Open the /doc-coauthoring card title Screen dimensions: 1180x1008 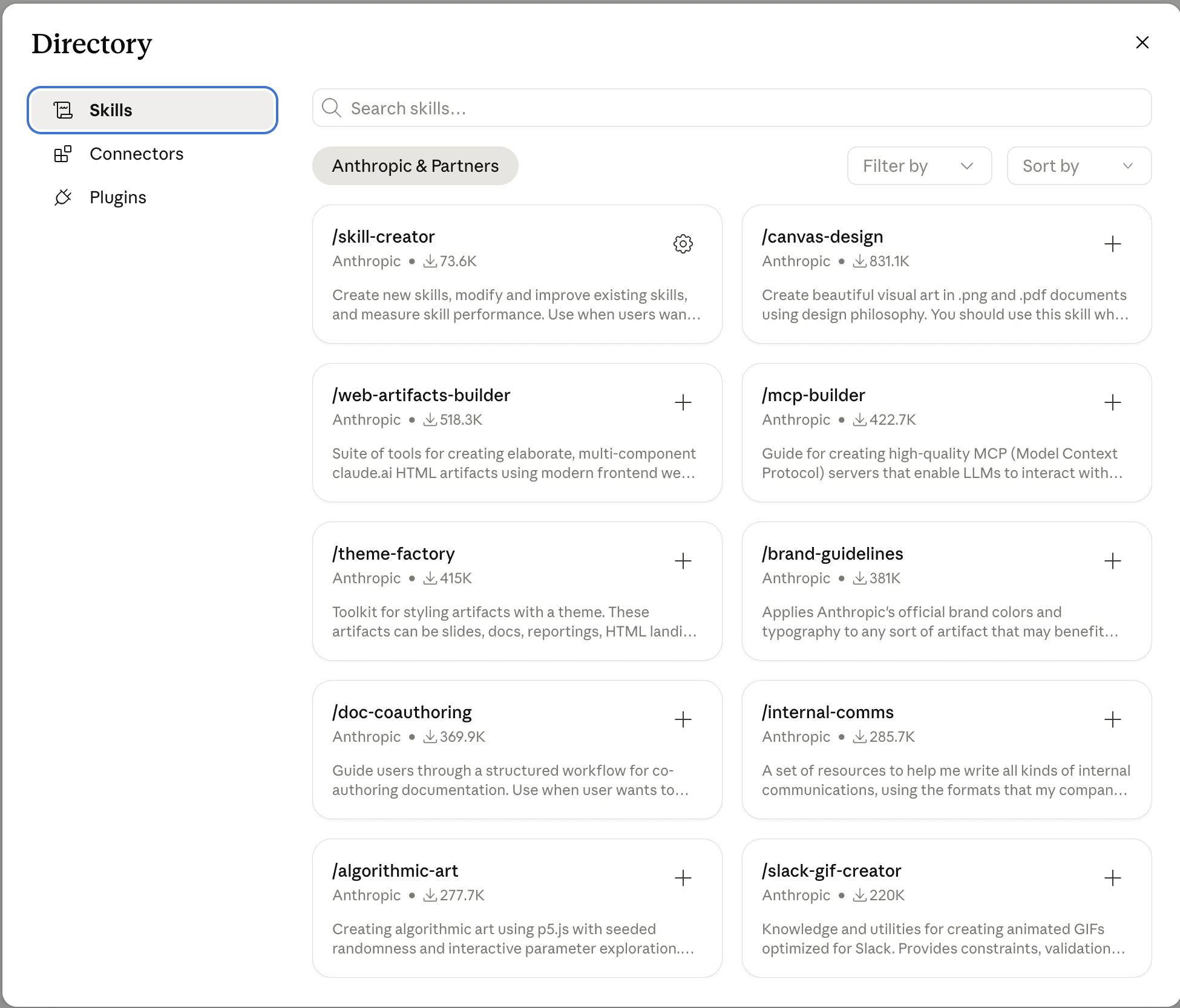[402, 712]
